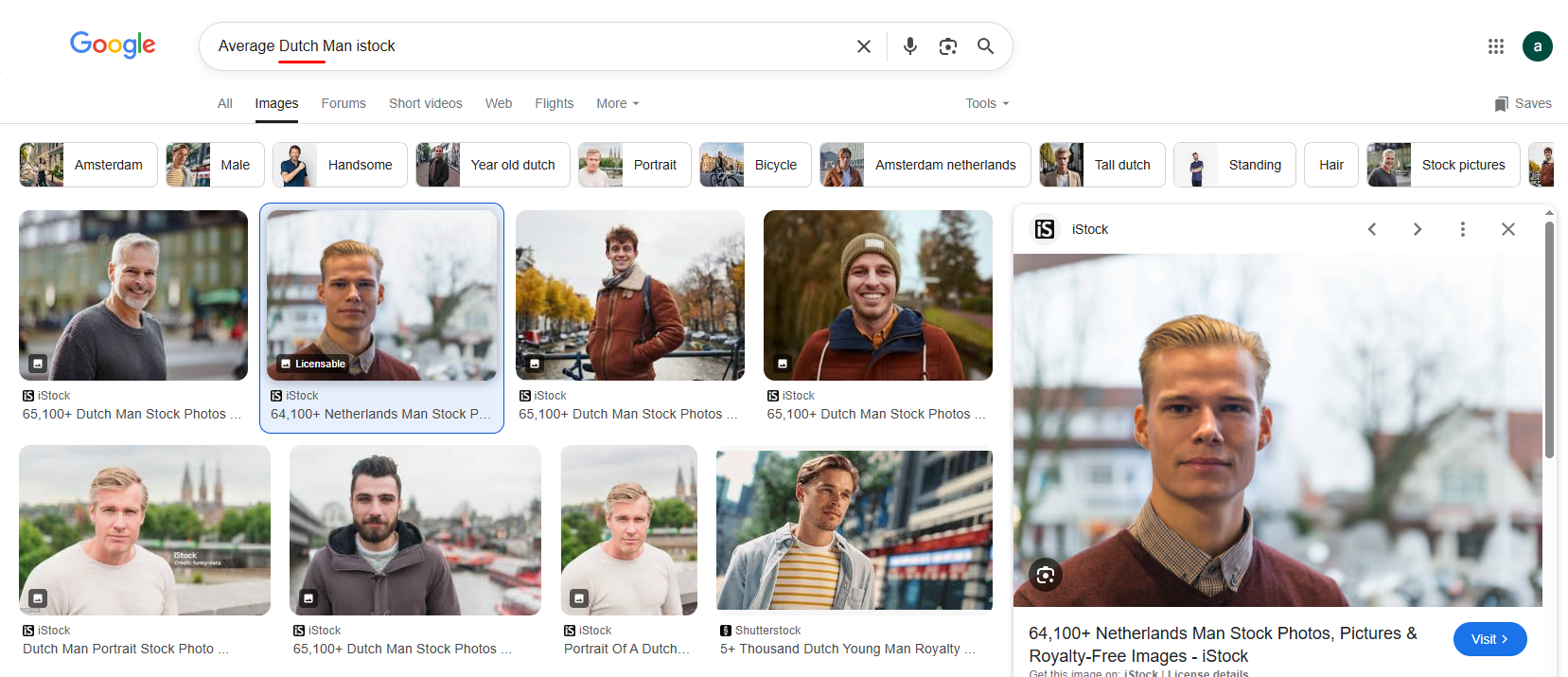Filter results by the Amsterdam chip
Image resolution: width=1568 pixels, height=677 pixels.
coord(88,165)
